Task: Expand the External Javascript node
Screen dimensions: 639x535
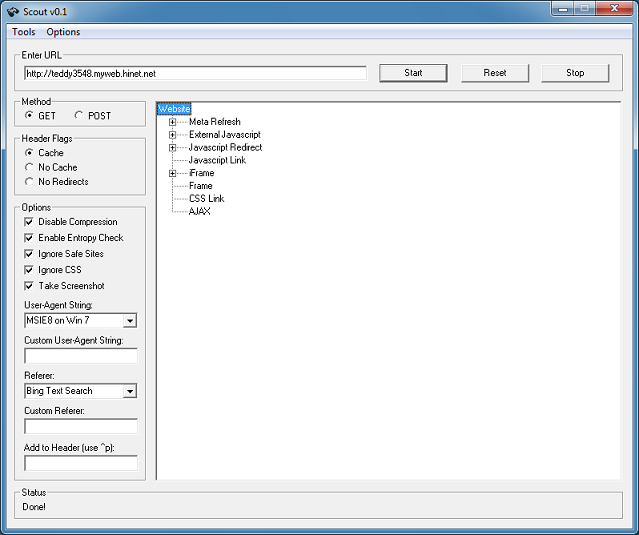Action: click(173, 135)
